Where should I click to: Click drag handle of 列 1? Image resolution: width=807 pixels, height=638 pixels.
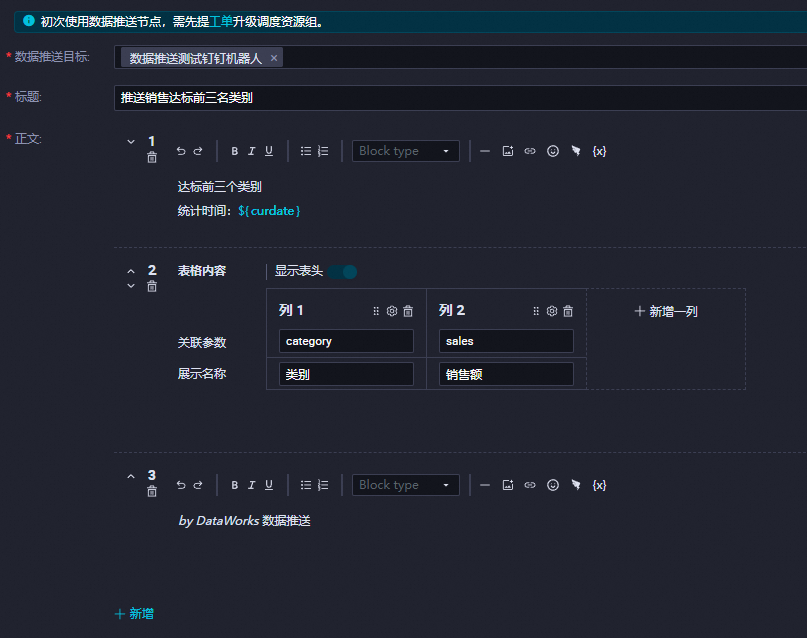coord(376,311)
